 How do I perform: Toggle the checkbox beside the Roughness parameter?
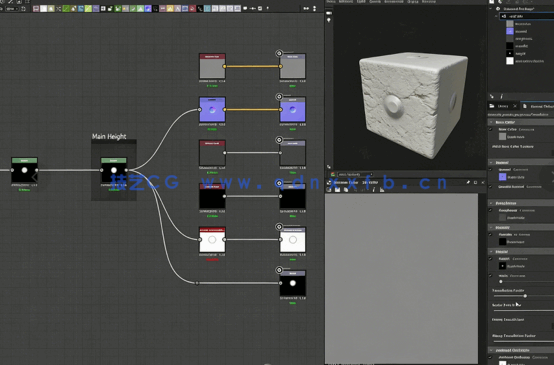click(490, 210)
